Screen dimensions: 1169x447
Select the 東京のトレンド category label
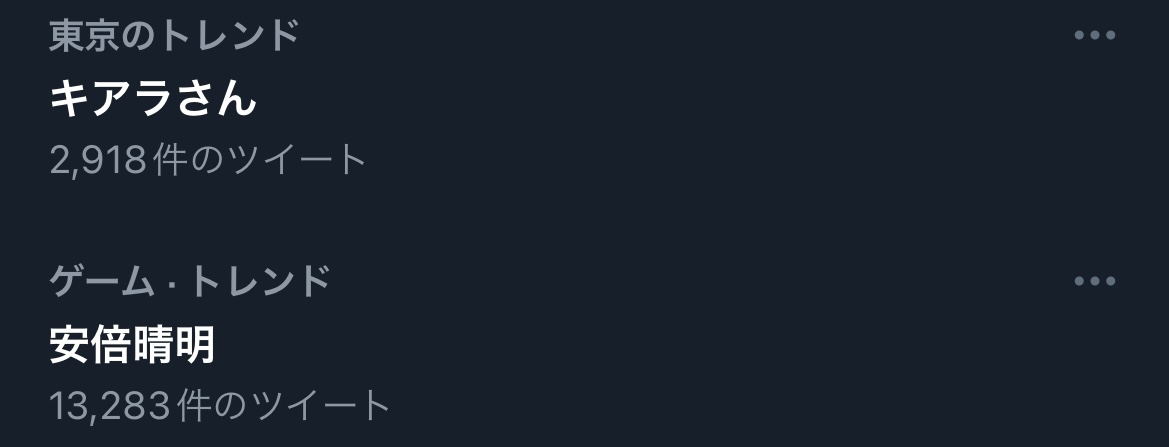[x=174, y=36]
